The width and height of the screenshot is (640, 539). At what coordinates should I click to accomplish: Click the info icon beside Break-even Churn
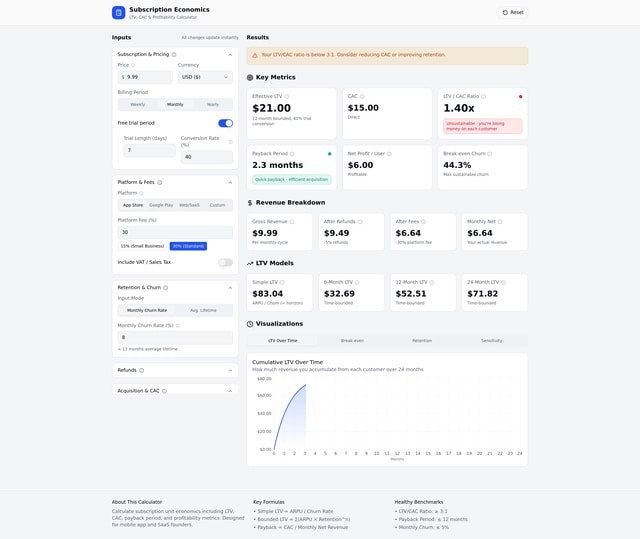click(489, 154)
